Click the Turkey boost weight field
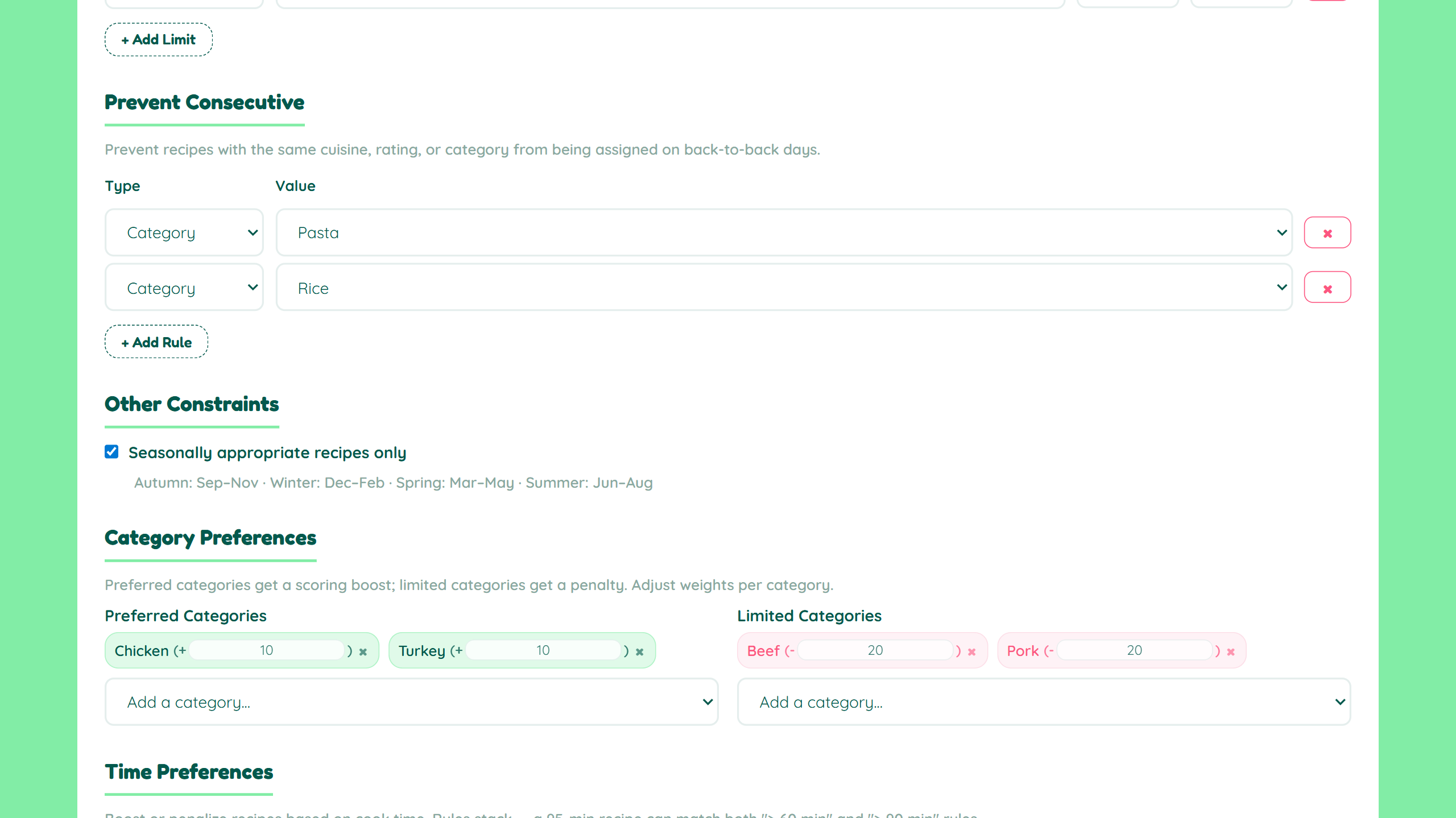Image resolution: width=1456 pixels, height=818 pixels. (x=543, y=650)
